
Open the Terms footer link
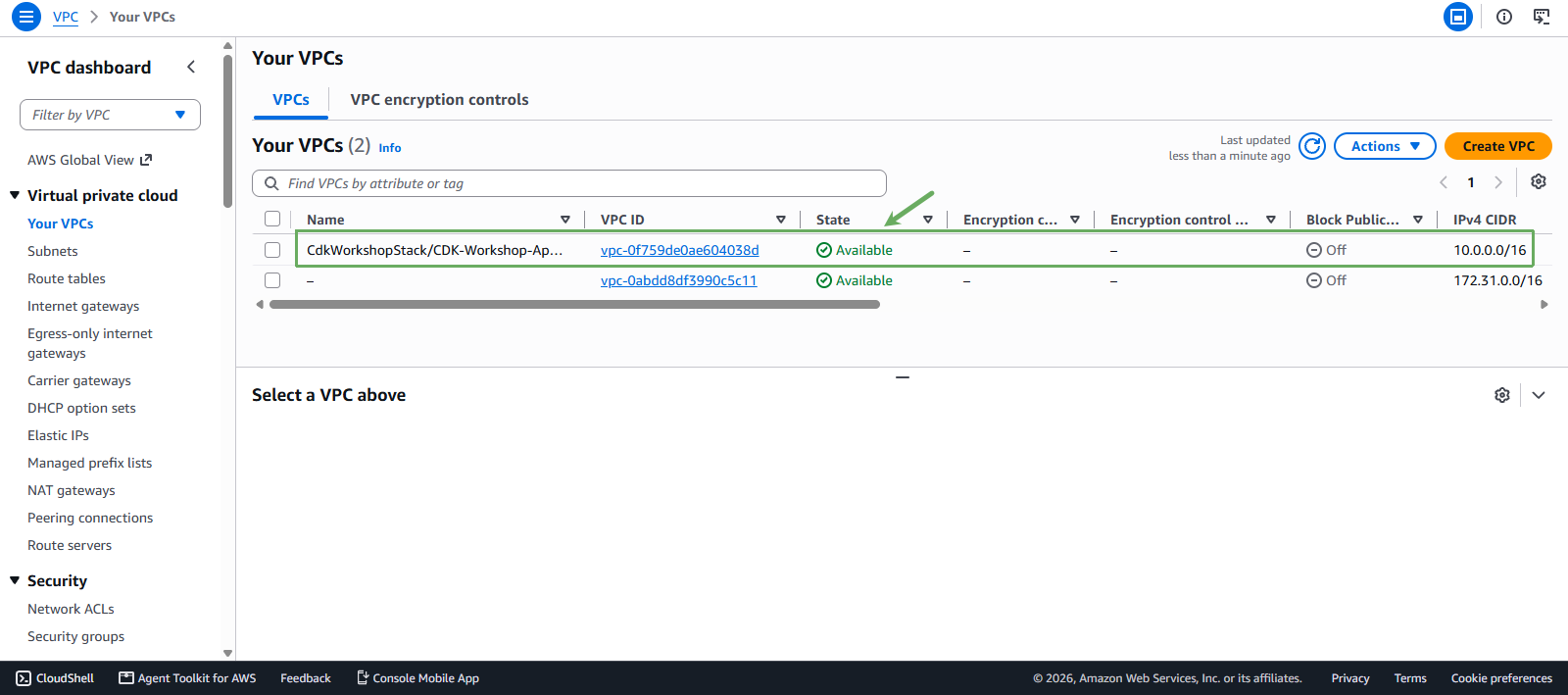click(x=1410, y=678)
